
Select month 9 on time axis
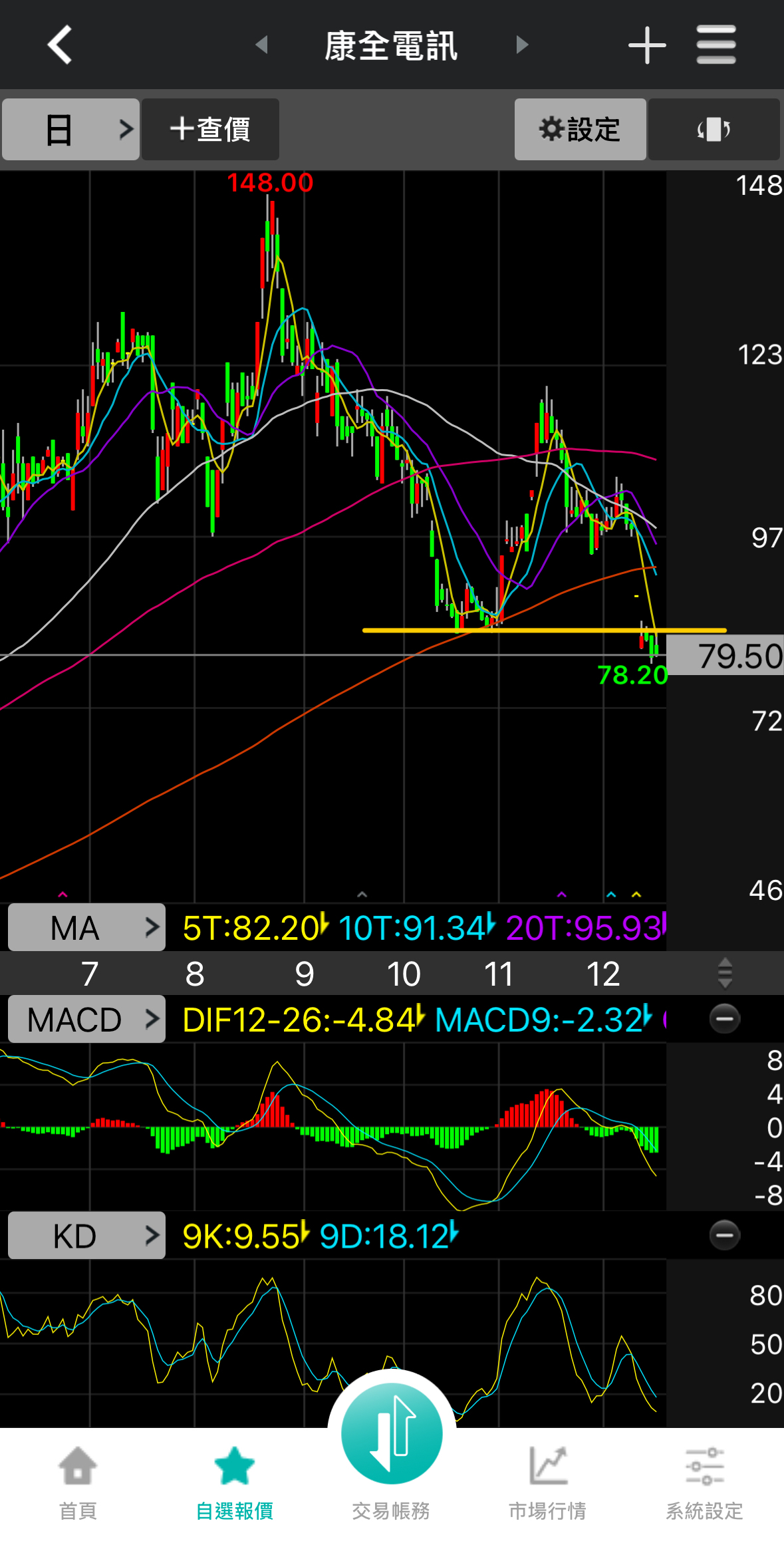[x=304, y=974]
